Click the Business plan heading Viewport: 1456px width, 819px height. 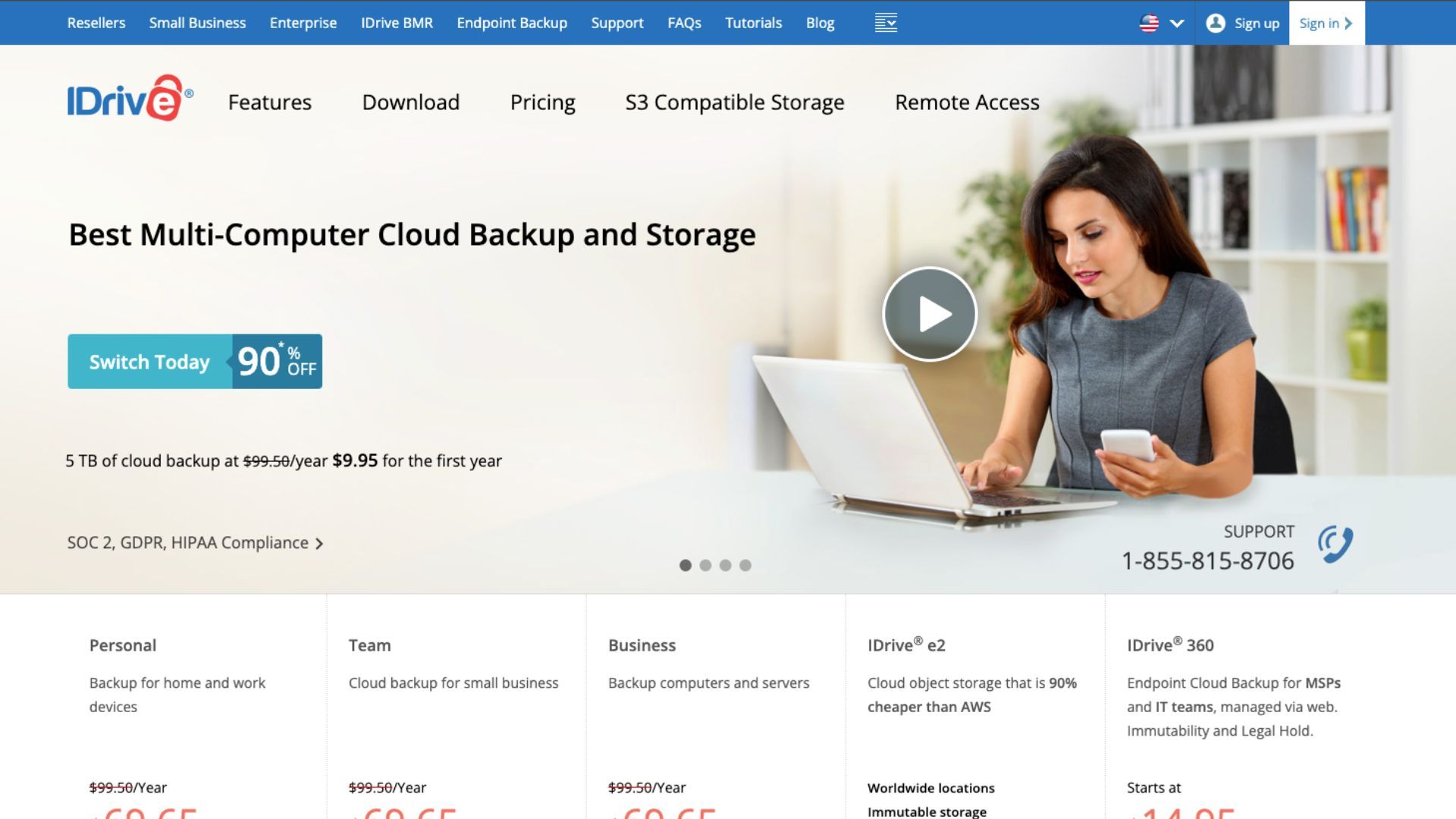(642, 645)
